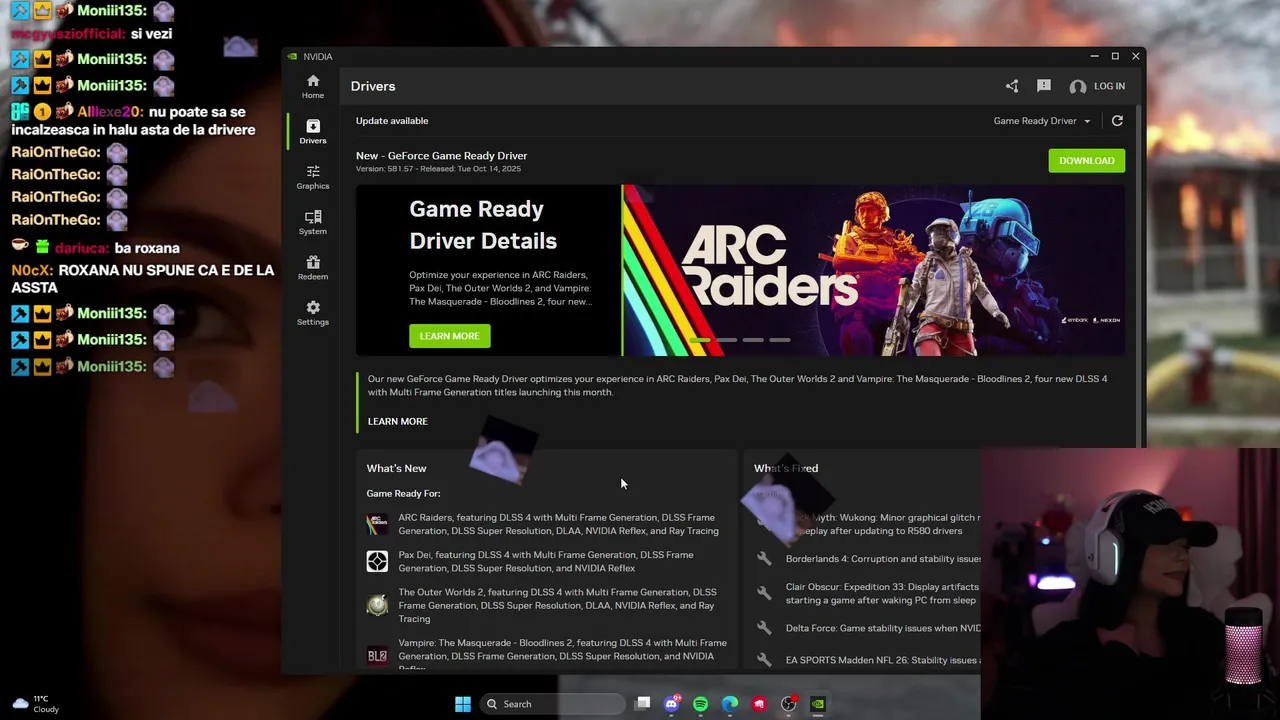Click ARC Raiders DLSS 4 description text

pos(558,524)
